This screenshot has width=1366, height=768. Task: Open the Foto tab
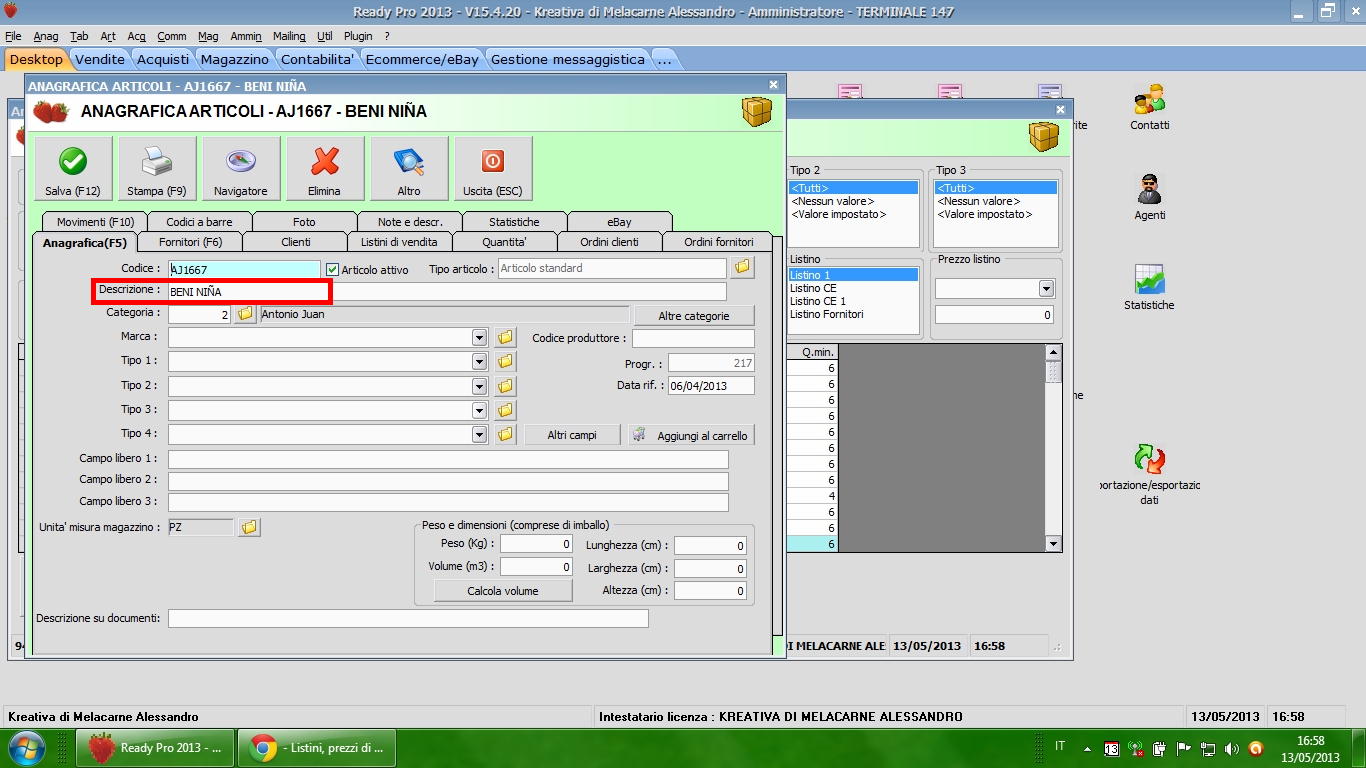tap(304, 222)
